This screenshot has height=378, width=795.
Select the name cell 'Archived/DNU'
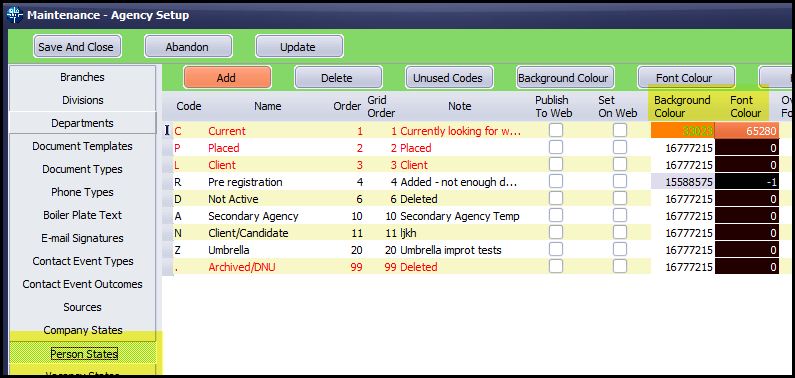242,268
